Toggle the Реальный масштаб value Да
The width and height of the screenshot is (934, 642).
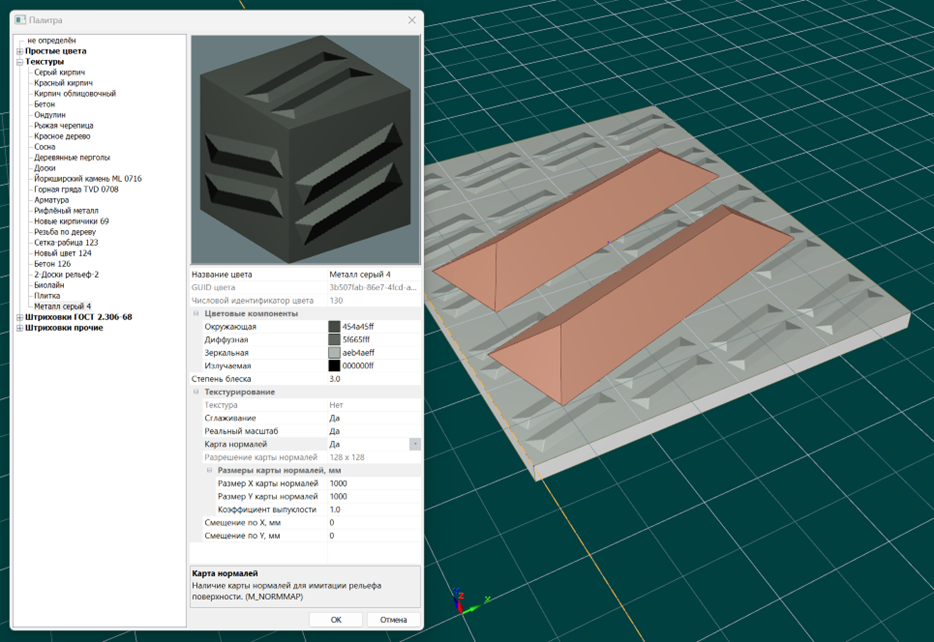(335, 431)
